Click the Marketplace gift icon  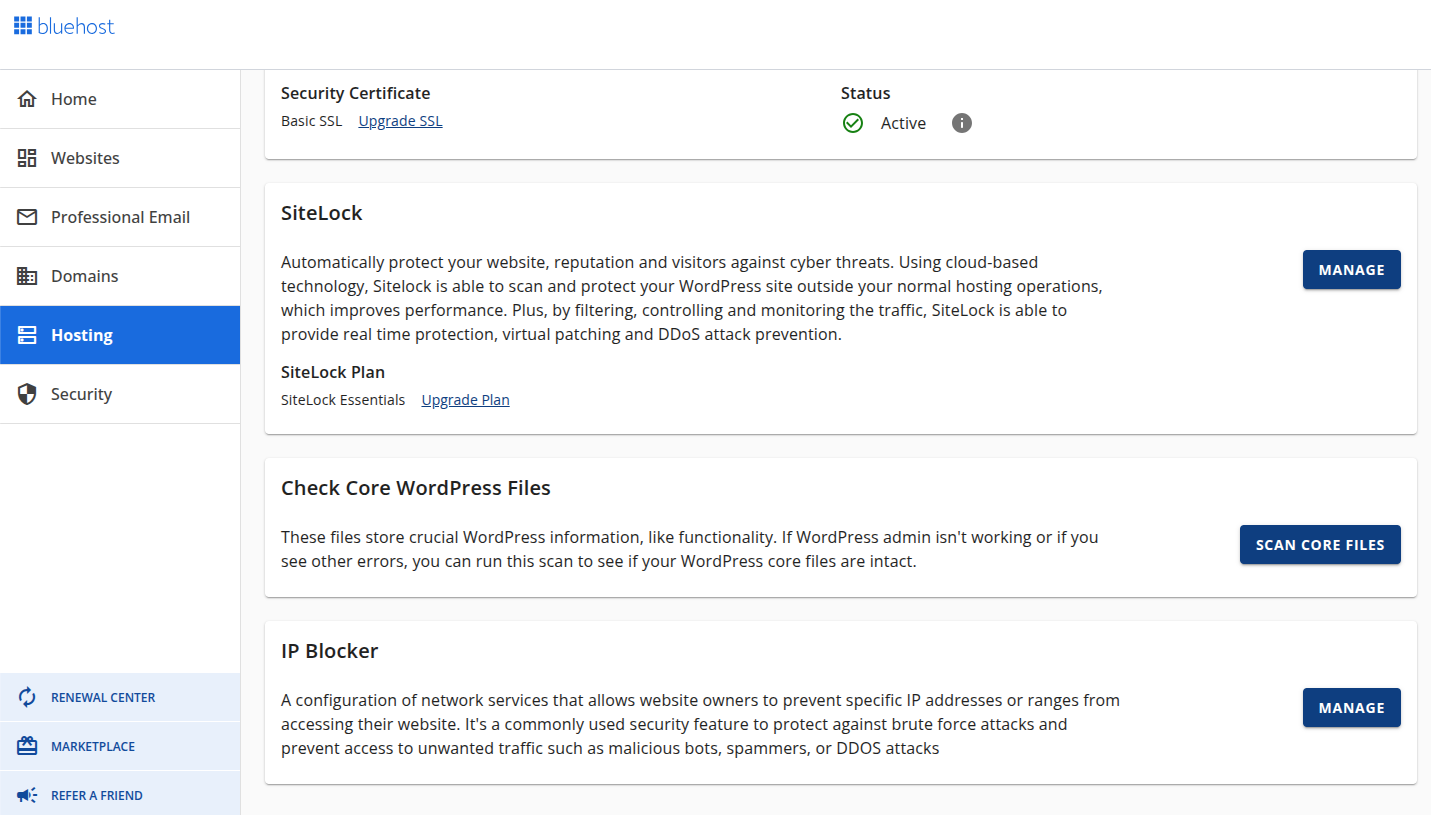pyautogui.click(x=27, y=746)
